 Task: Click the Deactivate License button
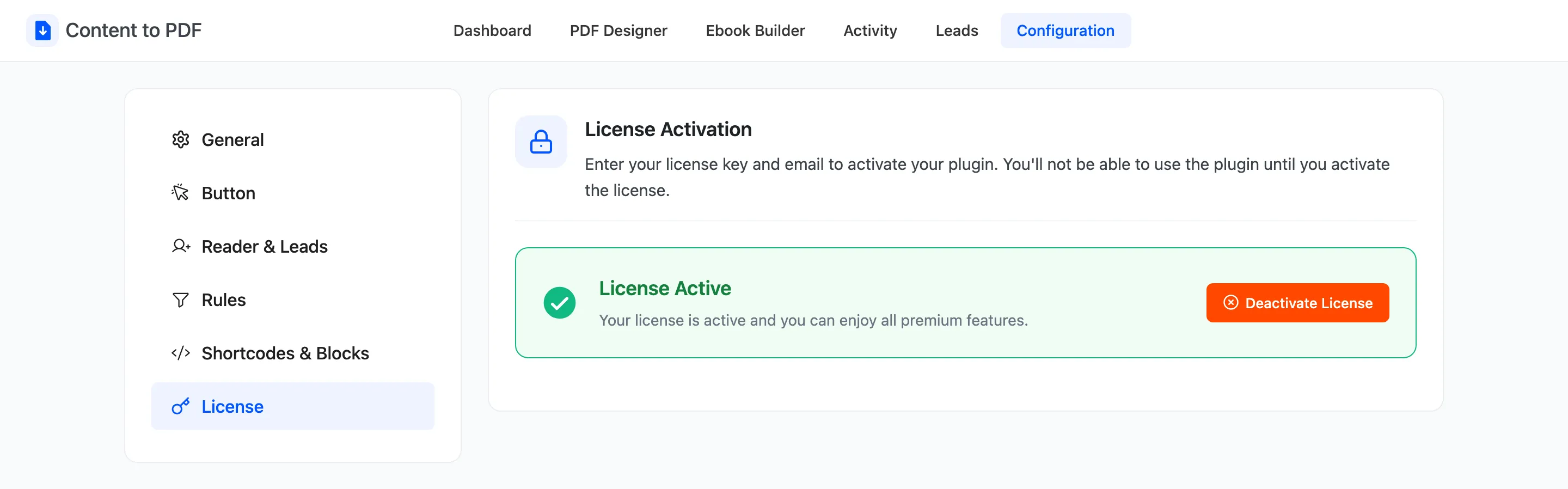point(1297,303)
